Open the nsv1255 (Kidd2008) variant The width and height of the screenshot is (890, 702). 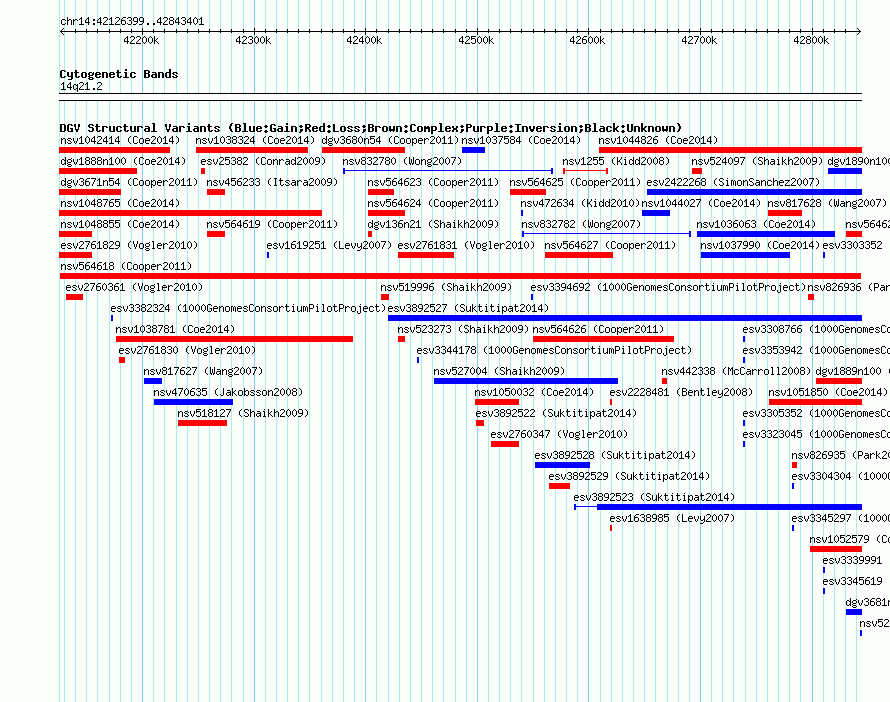[616, 161]
